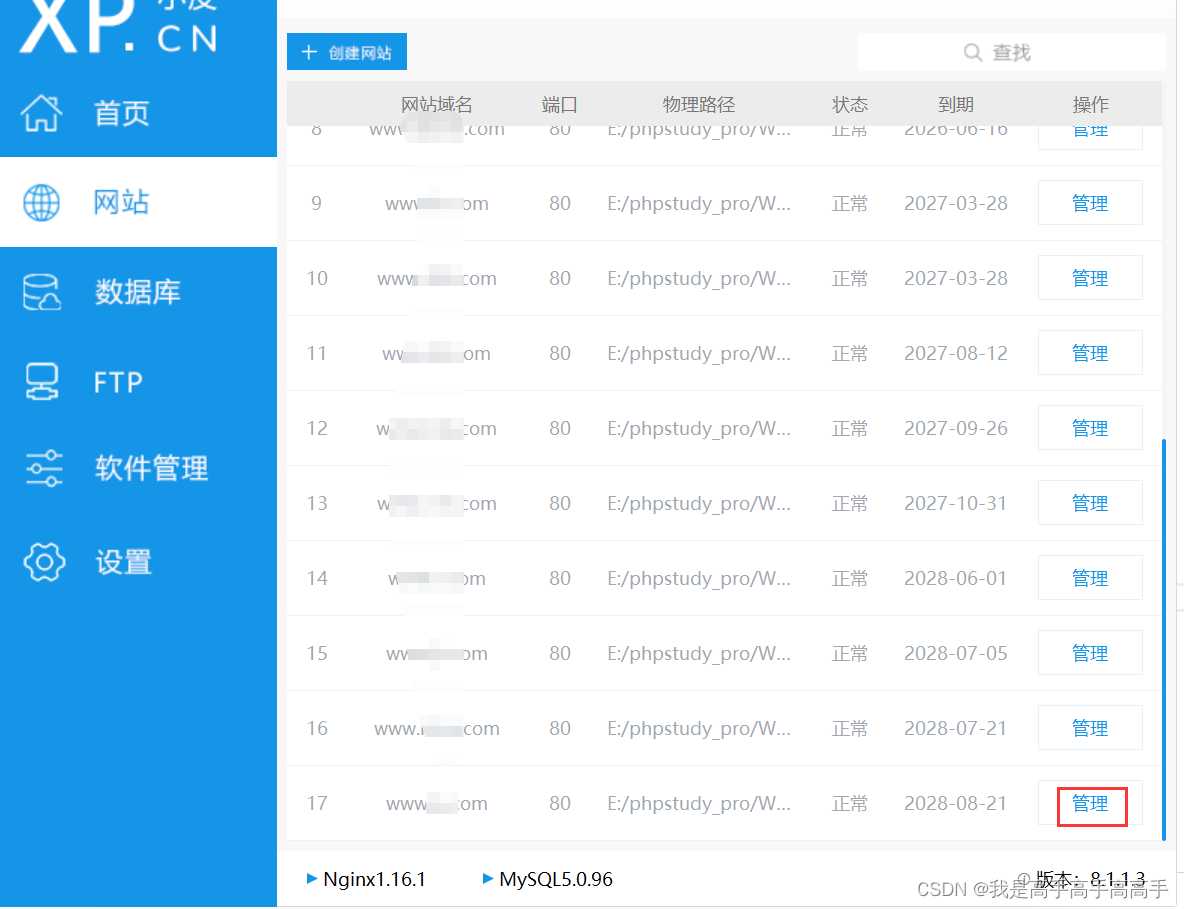Switch to the 首页 section
The width and height of the screenshot is (1184, 909).
coord(120,113)
